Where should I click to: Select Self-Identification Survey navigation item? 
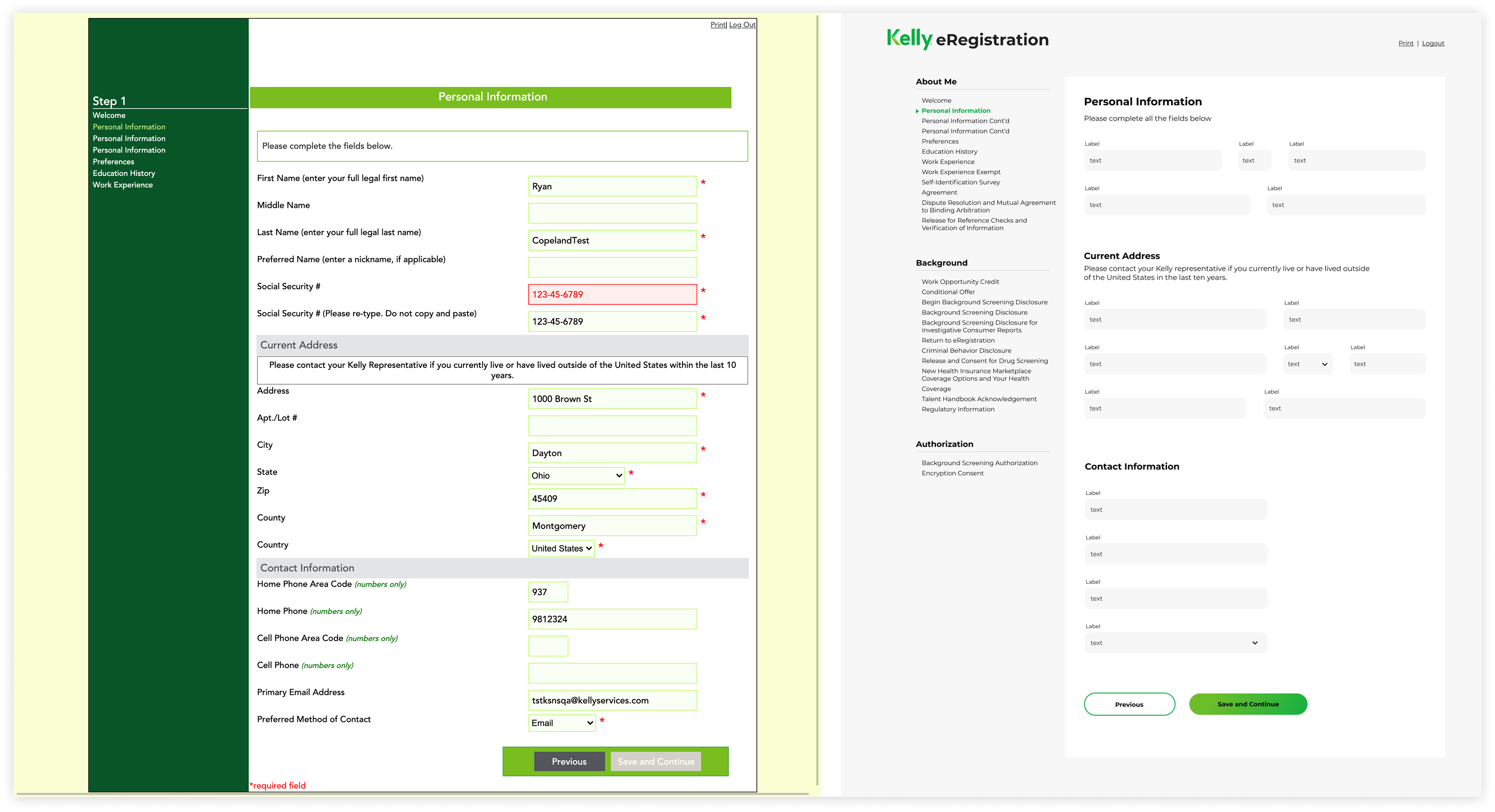960,182
